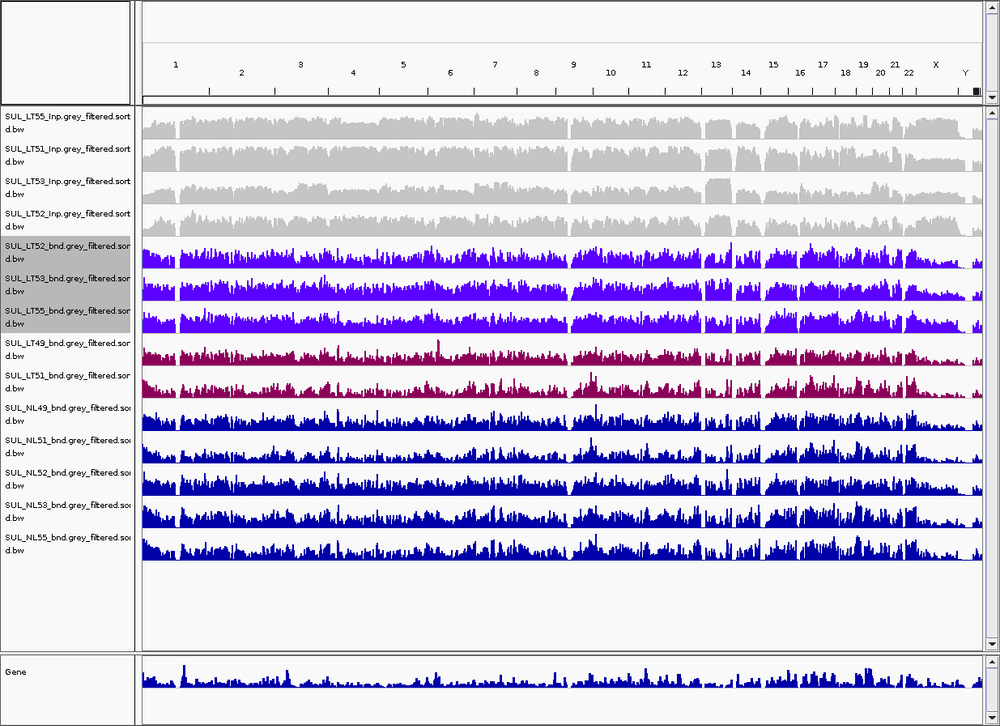
Task: Click the Gene panel scroll down arrow
Action: [x=992, y=719]
